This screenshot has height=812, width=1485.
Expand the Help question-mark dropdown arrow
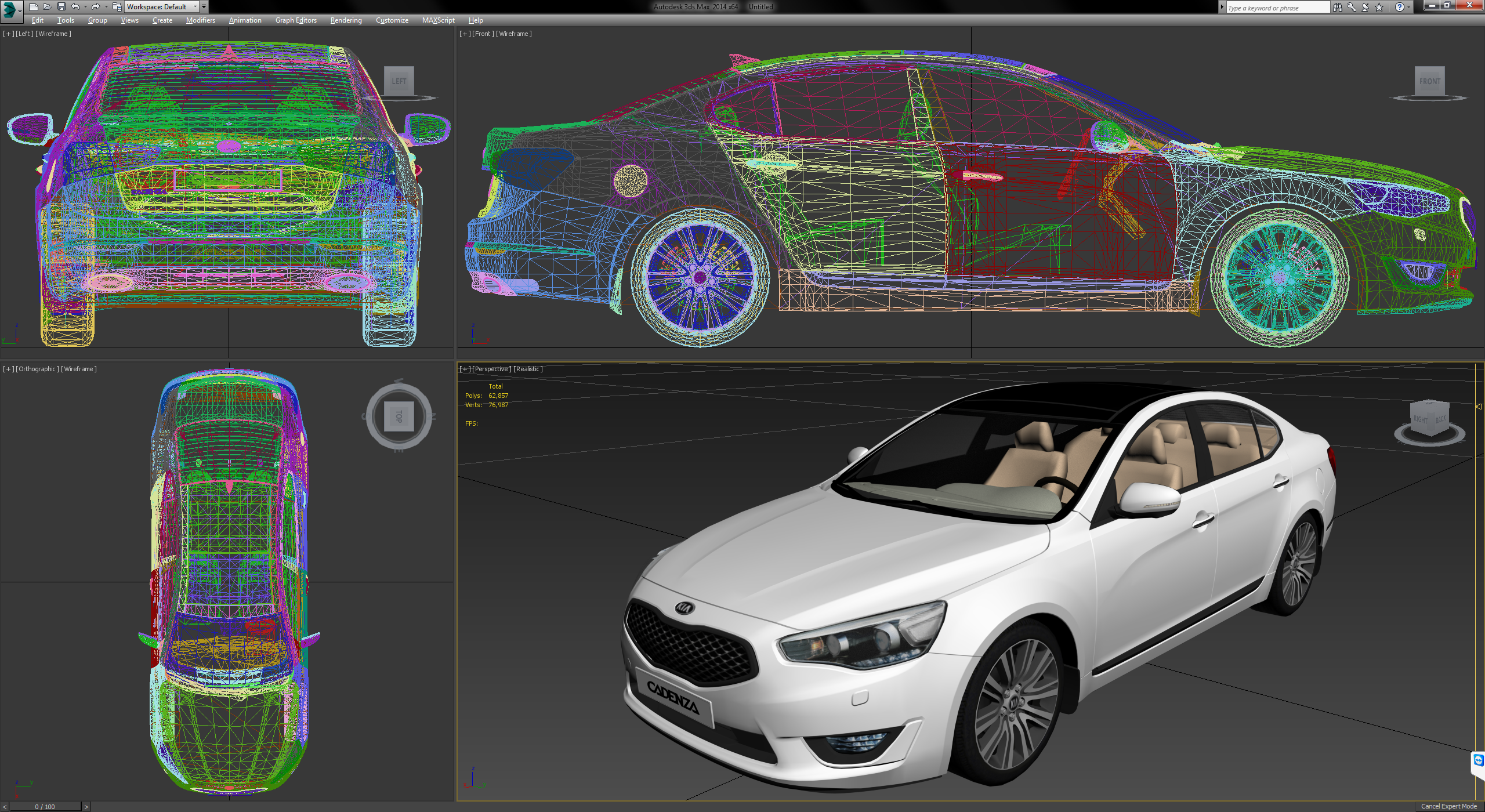pyautogui.click(x=1408, y=8)
